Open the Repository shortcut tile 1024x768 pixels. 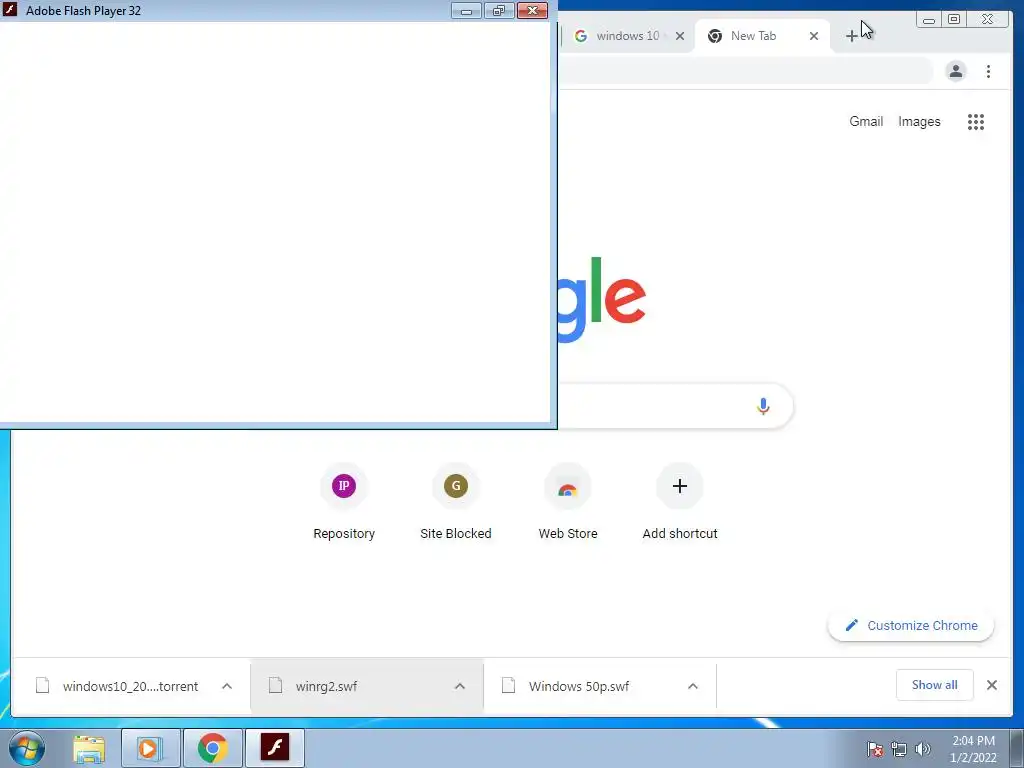click(344, 502)
